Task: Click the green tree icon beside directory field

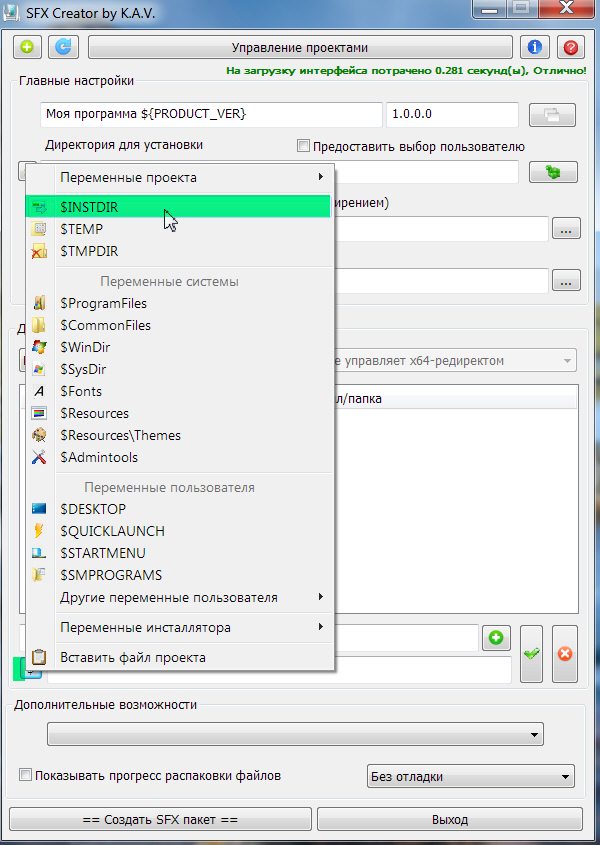Action: tap(553, 172)
